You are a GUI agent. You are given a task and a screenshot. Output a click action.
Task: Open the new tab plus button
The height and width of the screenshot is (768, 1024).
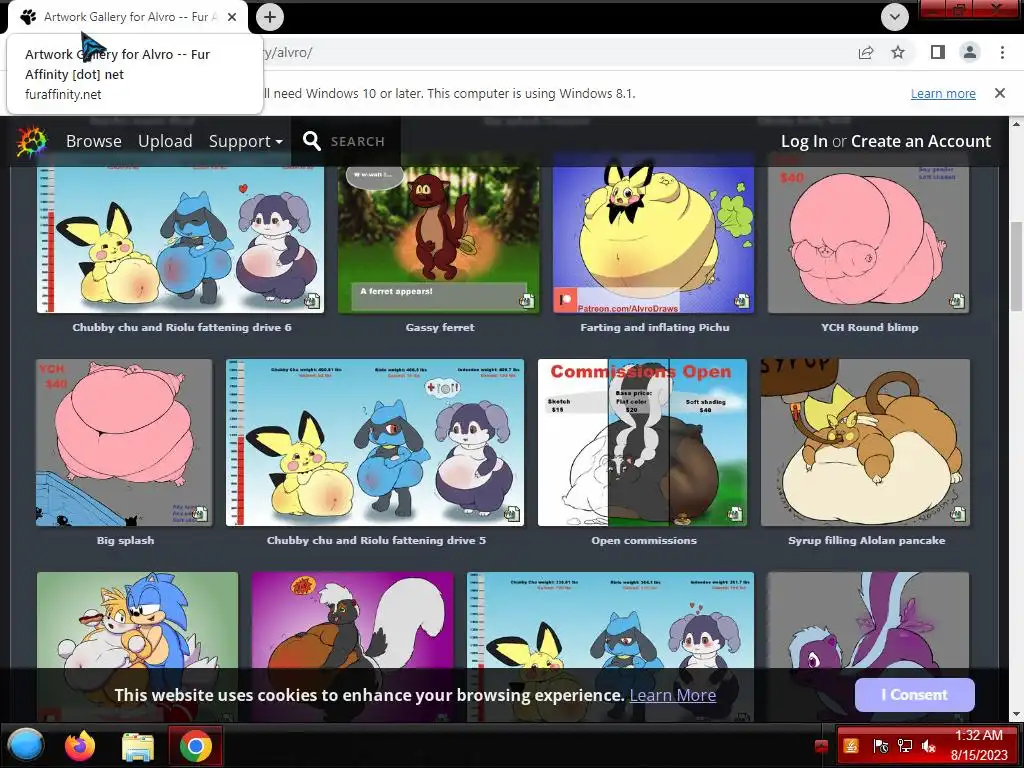(270, 17)
